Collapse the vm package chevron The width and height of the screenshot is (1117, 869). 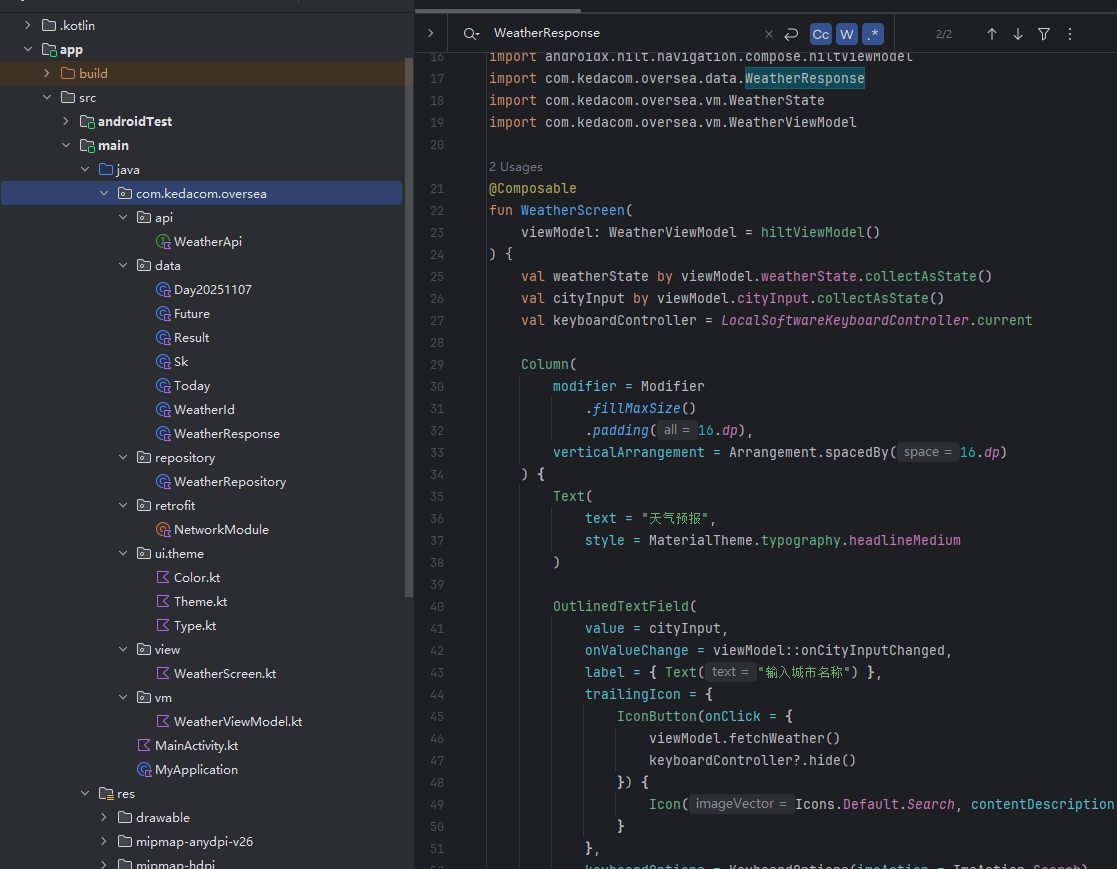click(123, 697)
